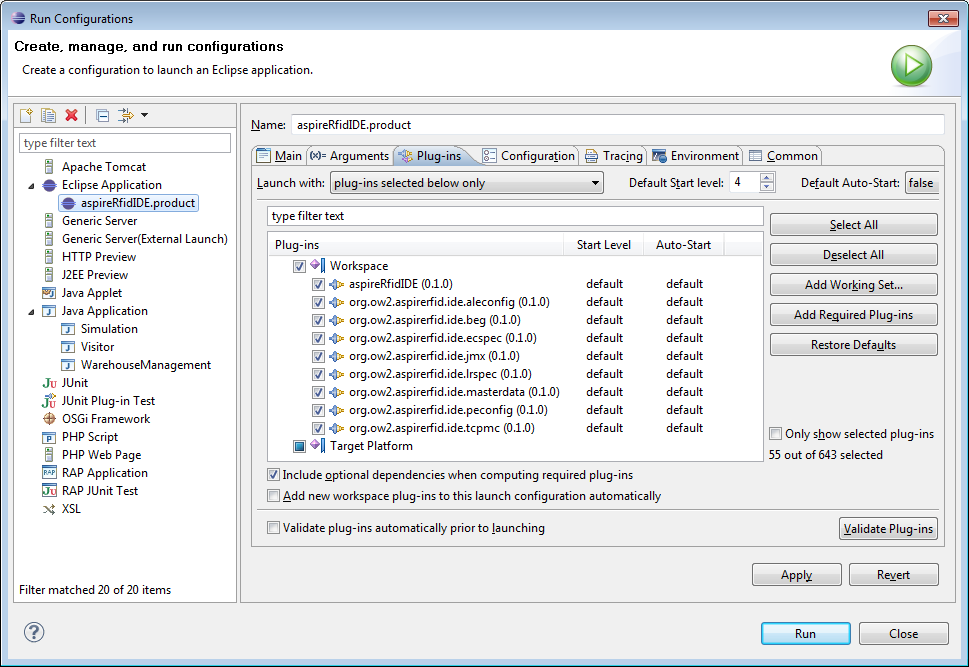This screenshot has width=969, height=667.
Task: Uncheck org.ow2.aspirerfid.ide.ecspec plug-in
Action: click(x=318, y=338)
